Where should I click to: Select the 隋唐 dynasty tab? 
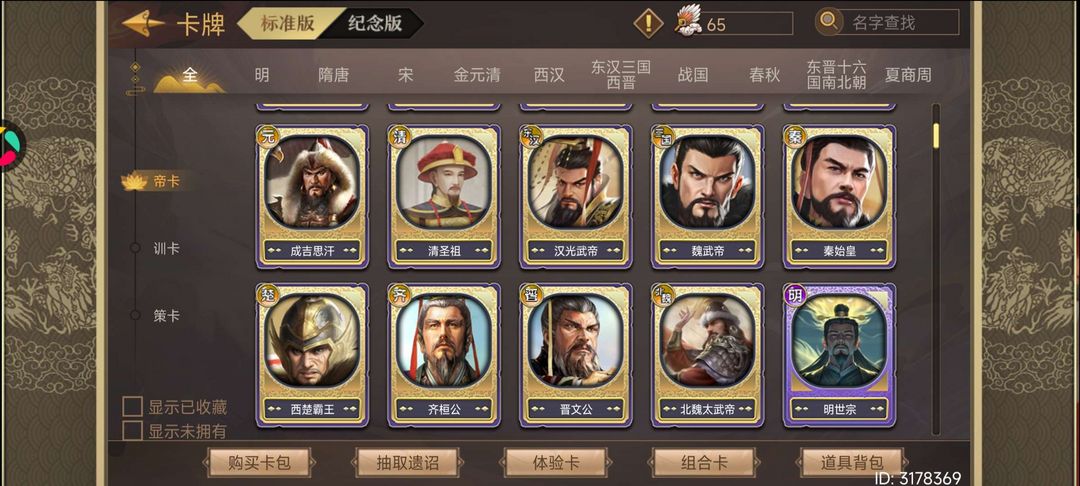(x=333, y=75)
